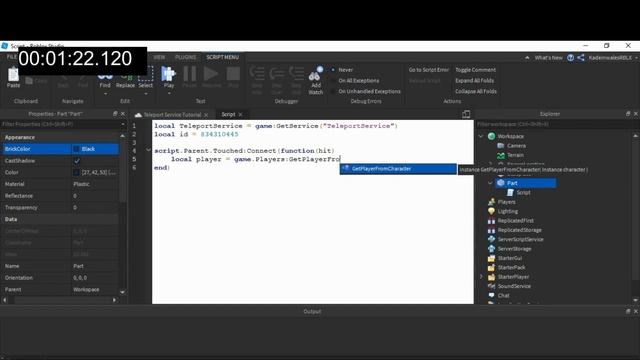Image resolution: width=640 pixels, height=360 pixels.
Task: Collapse the code fold on line 4
Action: (x=148, y=150)
